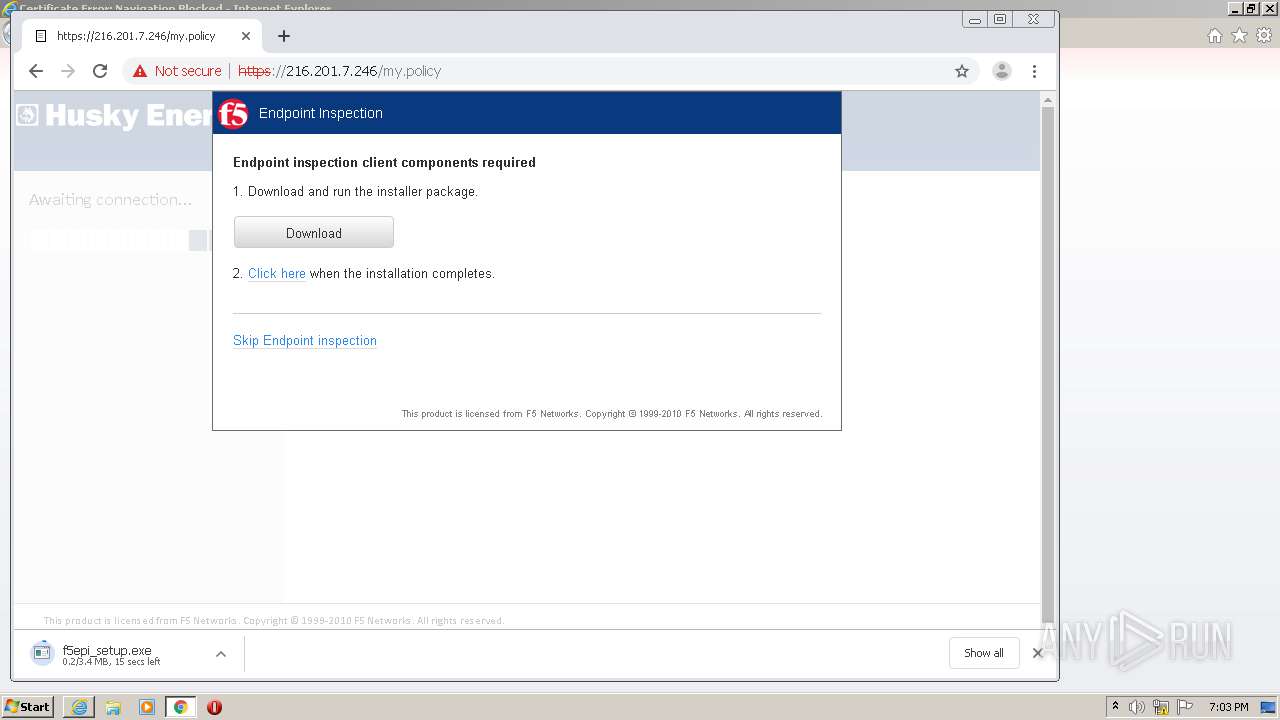The image size is (1280, 720).
Task: Minimize the Chrome window
Action: point(975,19)
